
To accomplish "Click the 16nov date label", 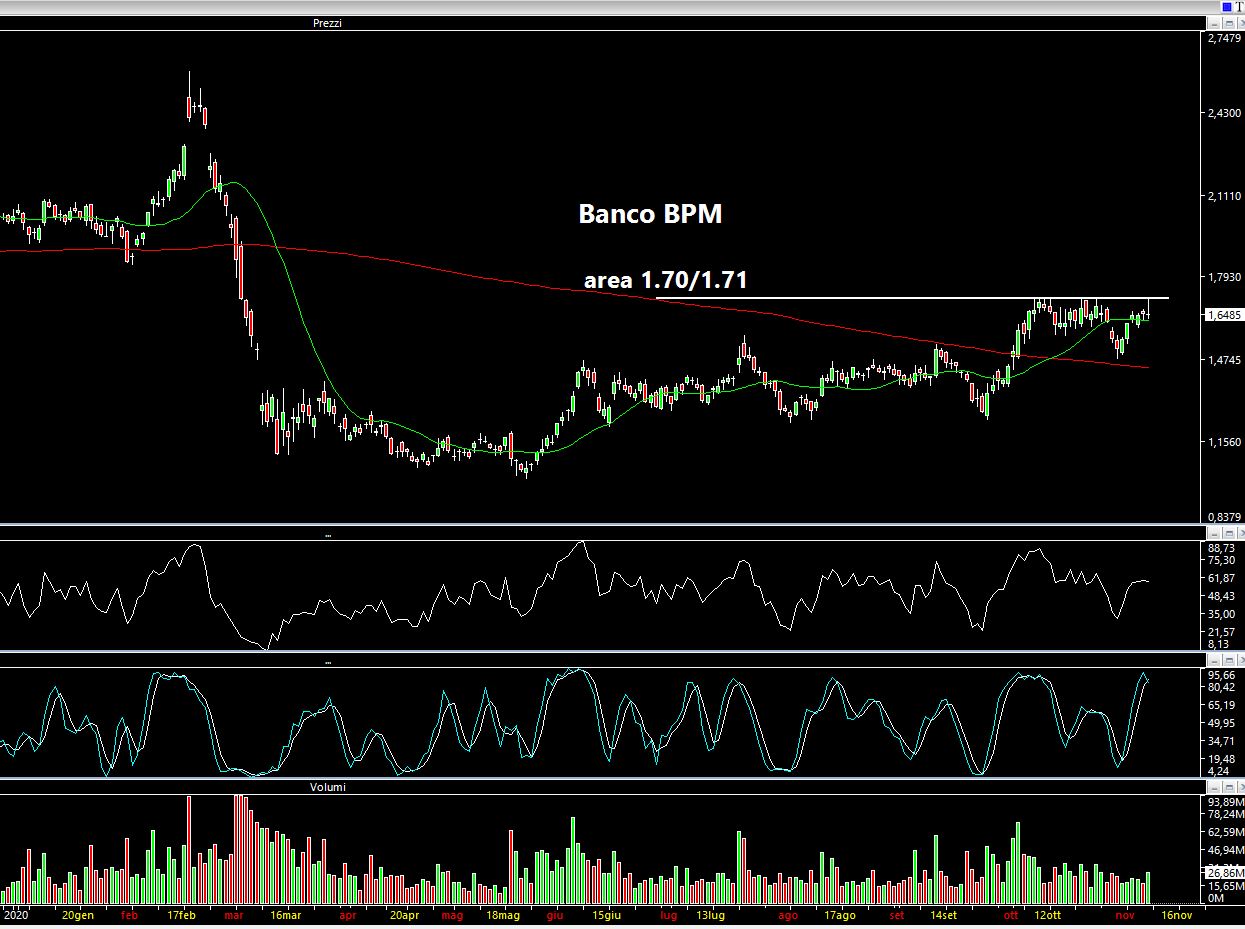I will [x=1176, y=915].
